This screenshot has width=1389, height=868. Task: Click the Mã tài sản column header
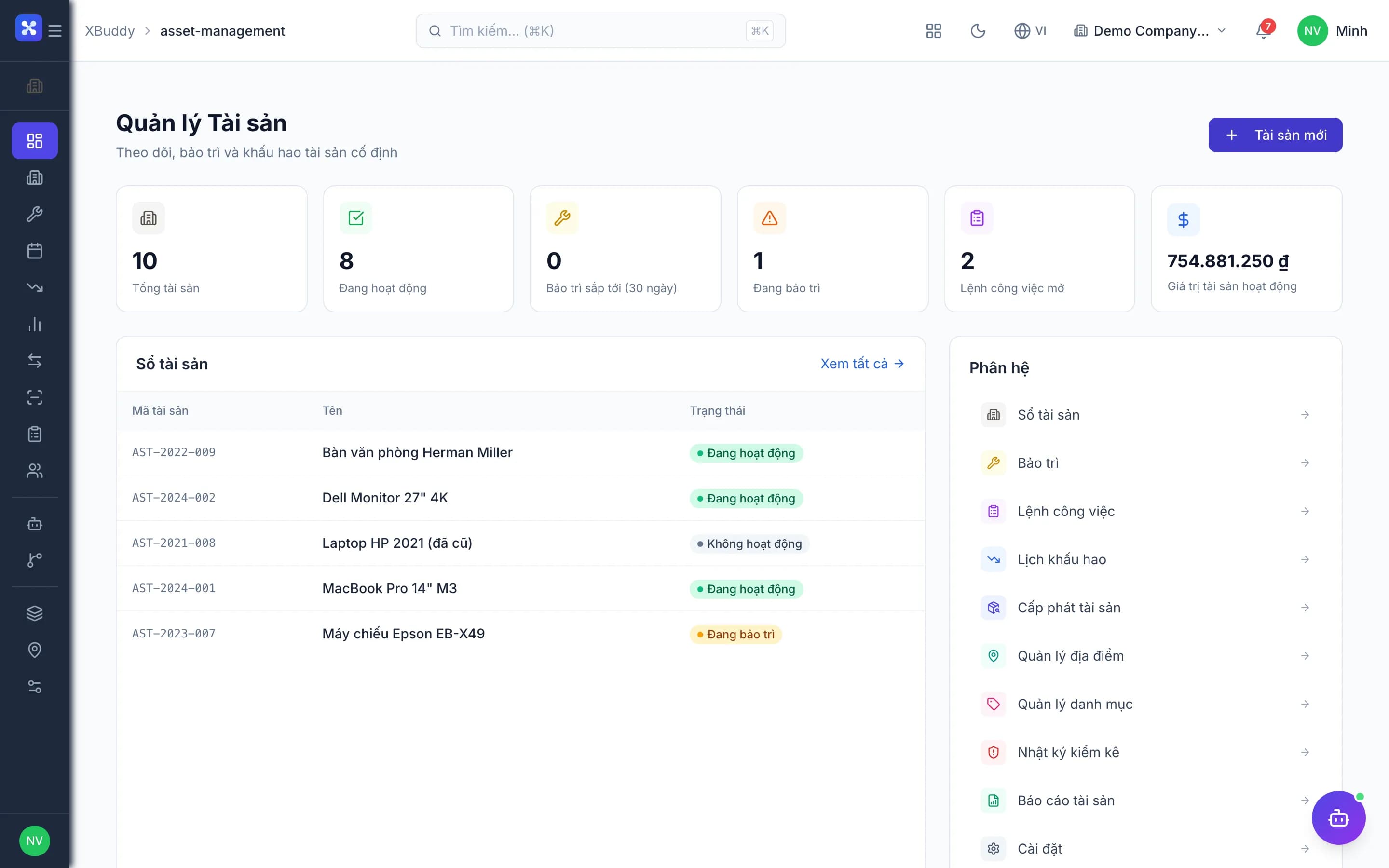160,410
